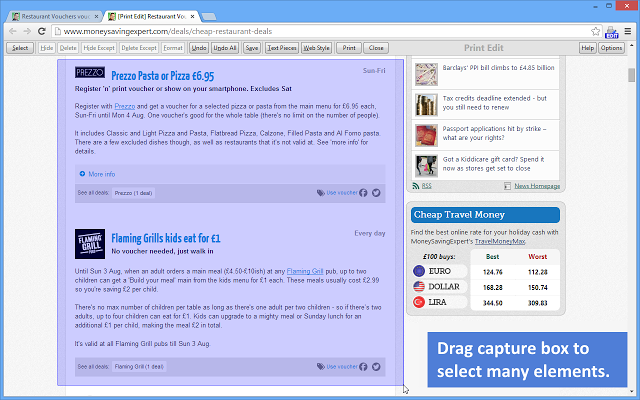
Task: Follow the Prezzo link in the deal text
Action: click(x=124, y=107)
